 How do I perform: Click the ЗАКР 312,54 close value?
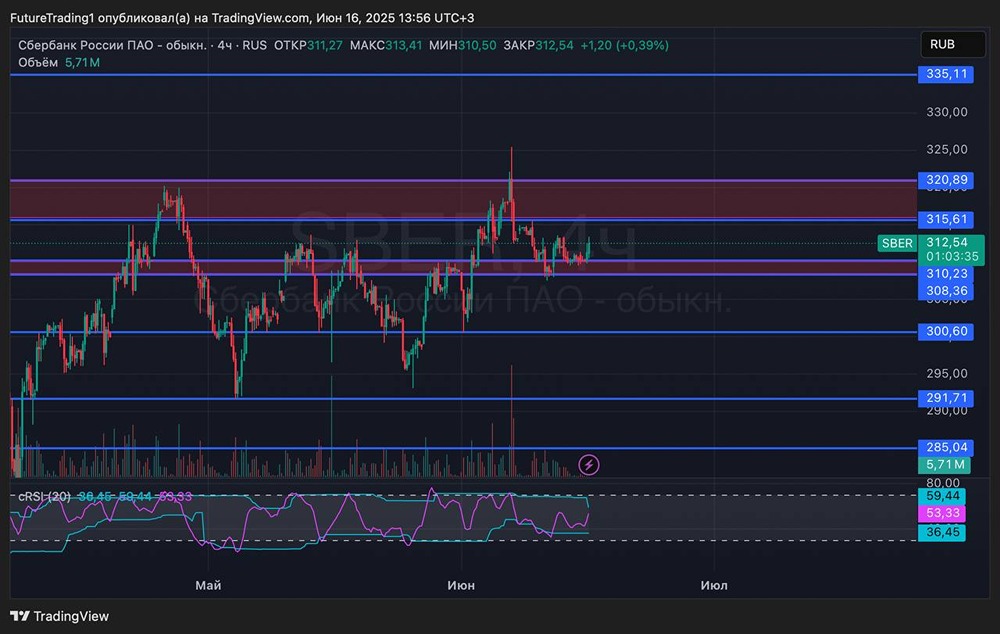point(538,45)
